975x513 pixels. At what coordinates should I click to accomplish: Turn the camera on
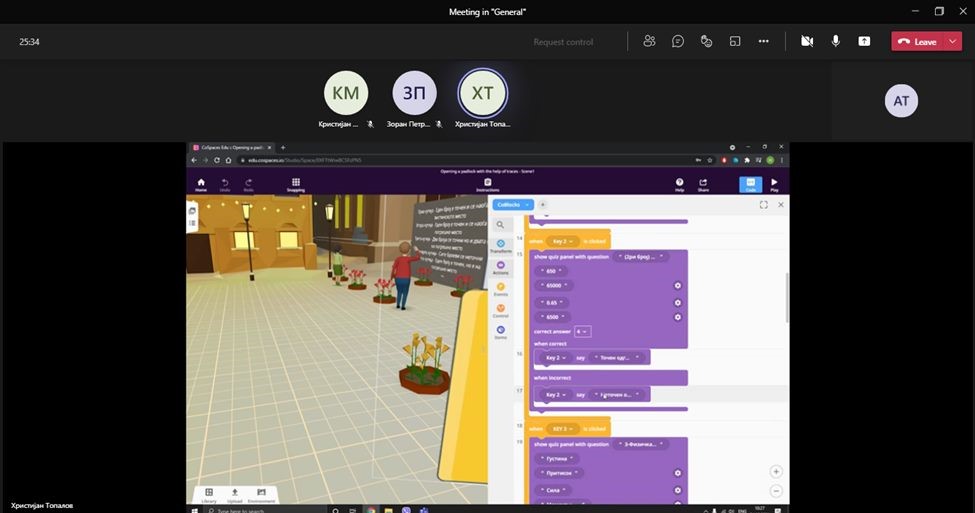point(807,41)
